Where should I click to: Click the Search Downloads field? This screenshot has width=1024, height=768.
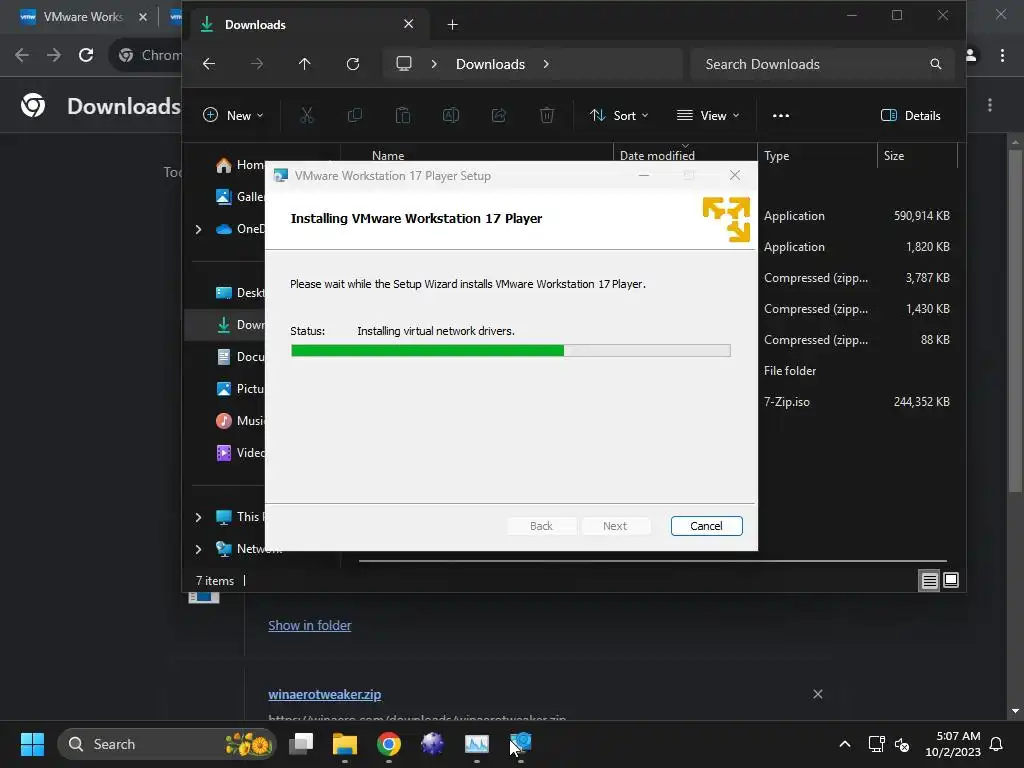(823, 64)
